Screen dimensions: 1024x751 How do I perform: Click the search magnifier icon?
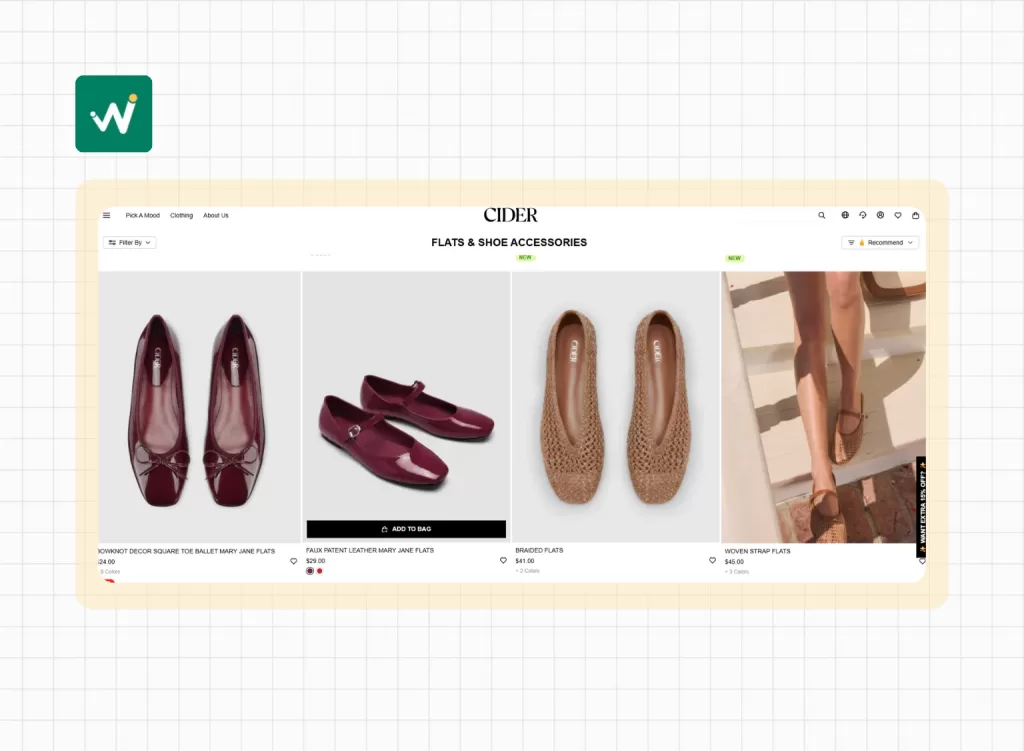point(822,215)
